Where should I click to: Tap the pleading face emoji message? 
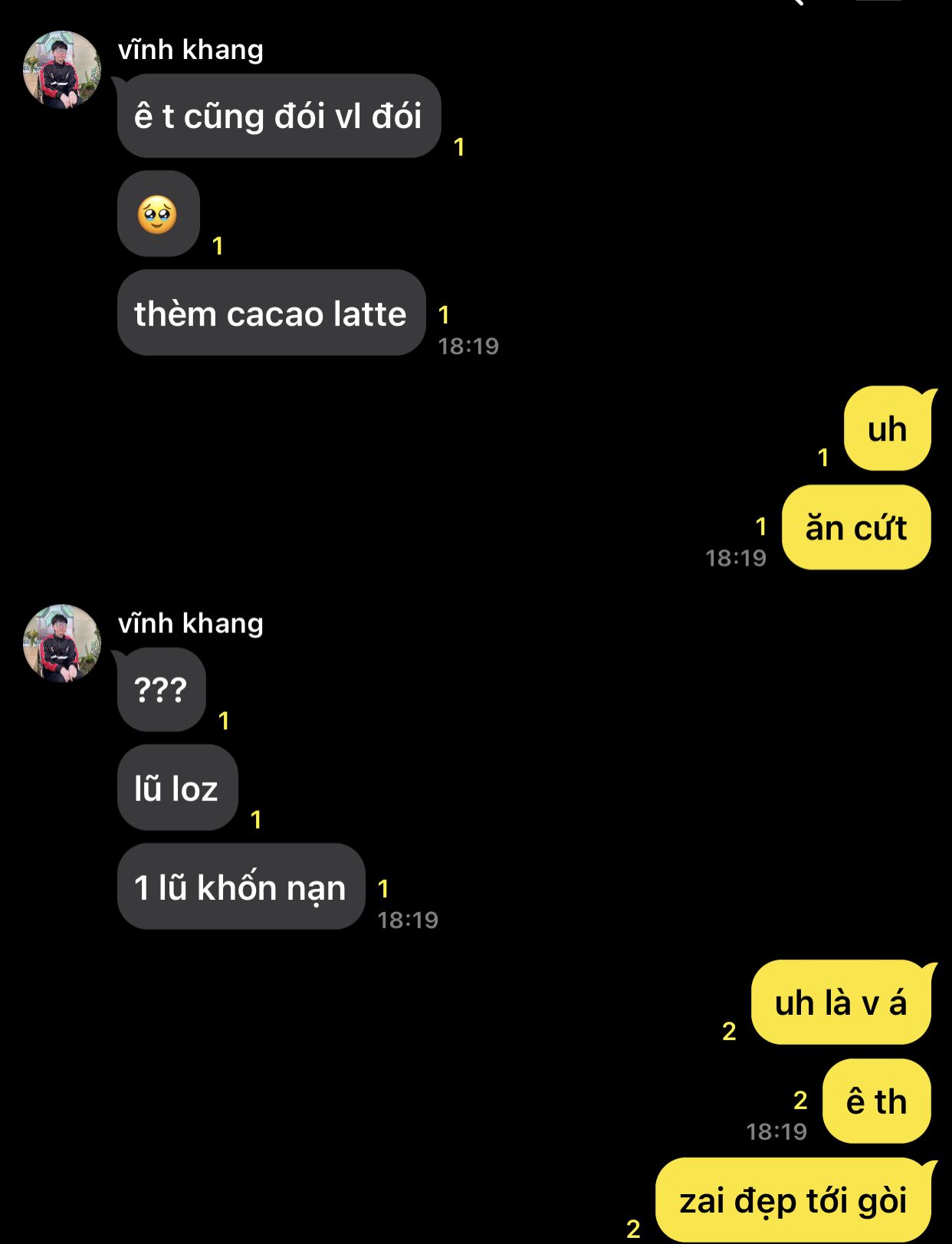[x=159, y=214]
